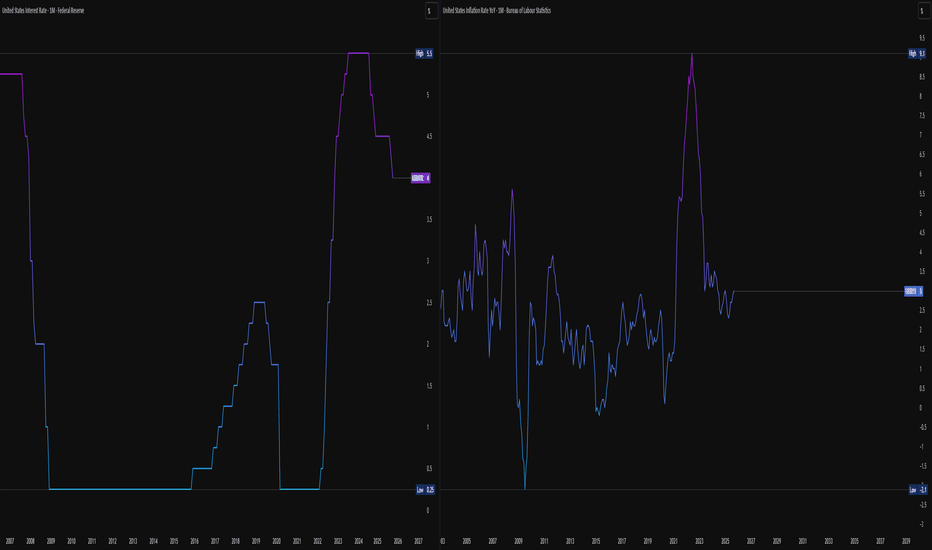932x550 pixels.
Task: Click the current inflation rate value tag showing 3
Action: [x=915, y=291]
